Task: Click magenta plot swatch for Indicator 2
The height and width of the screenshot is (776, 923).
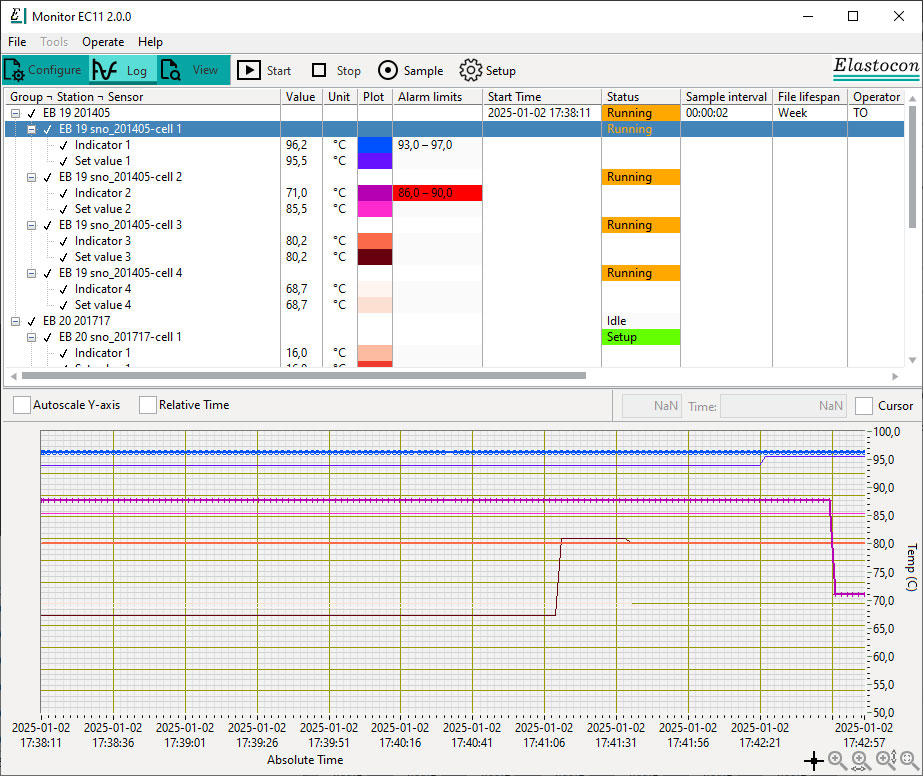Action: tap(375, 193)
